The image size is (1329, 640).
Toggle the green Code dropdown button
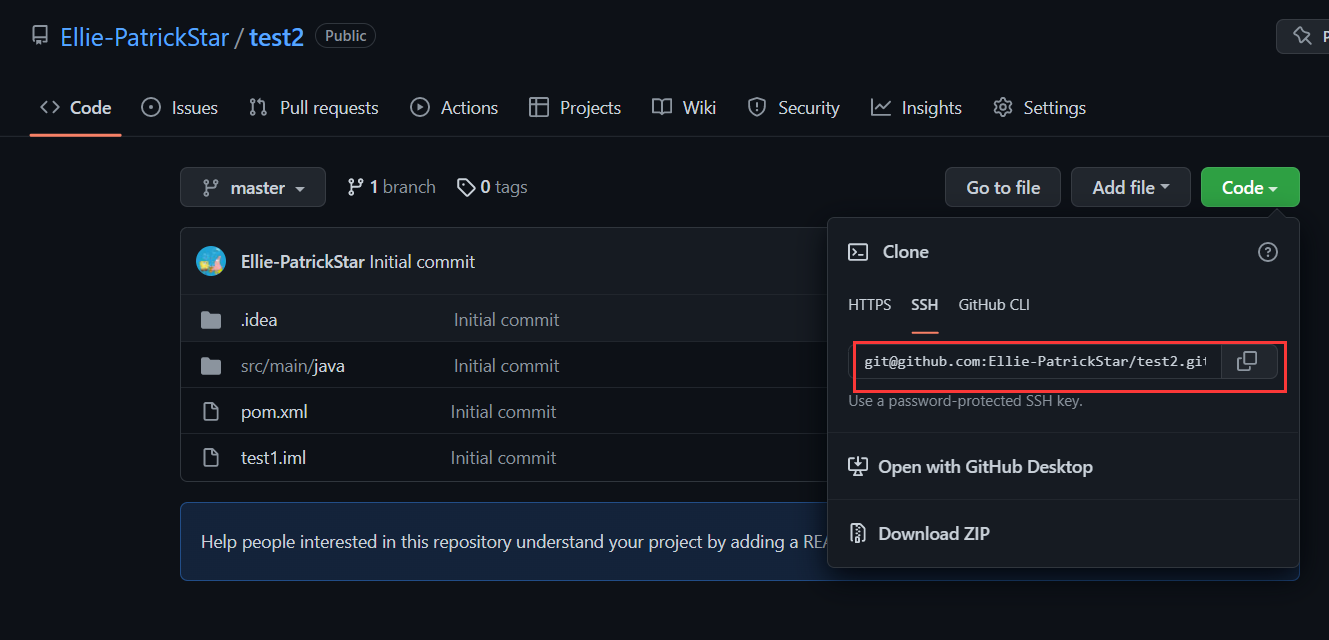pos(1250,187)
